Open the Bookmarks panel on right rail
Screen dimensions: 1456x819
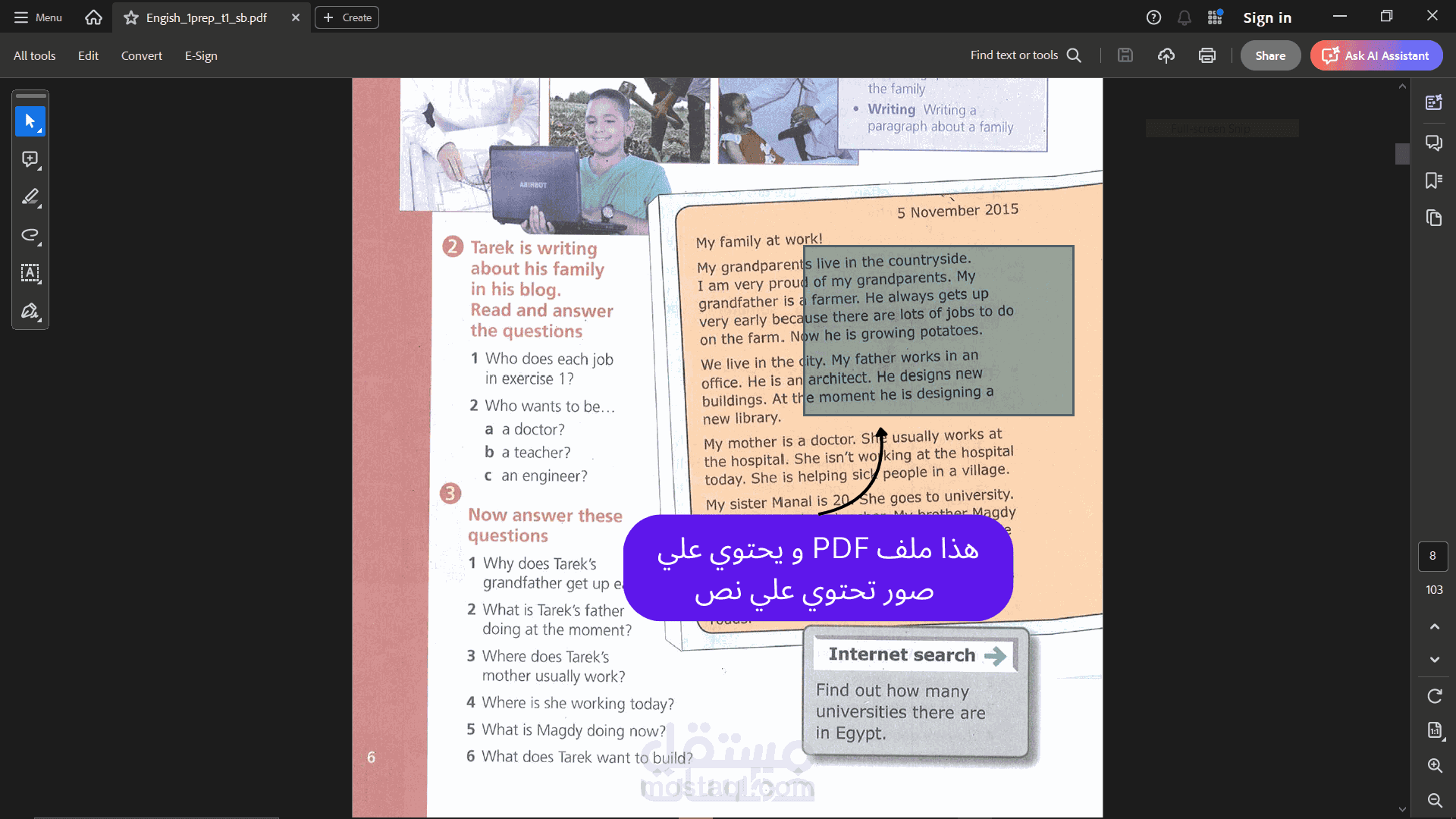[x=1433, y=180]
